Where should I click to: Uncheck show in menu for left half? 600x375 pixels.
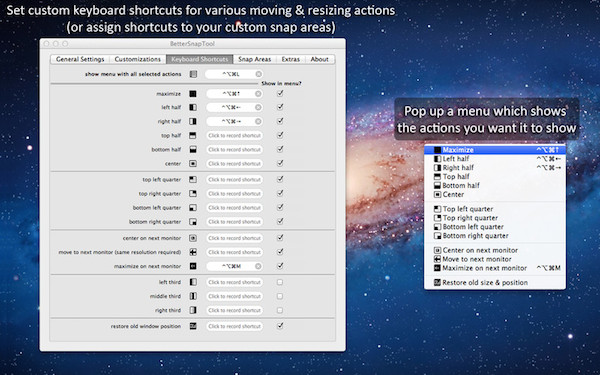(x=280, y=107)
